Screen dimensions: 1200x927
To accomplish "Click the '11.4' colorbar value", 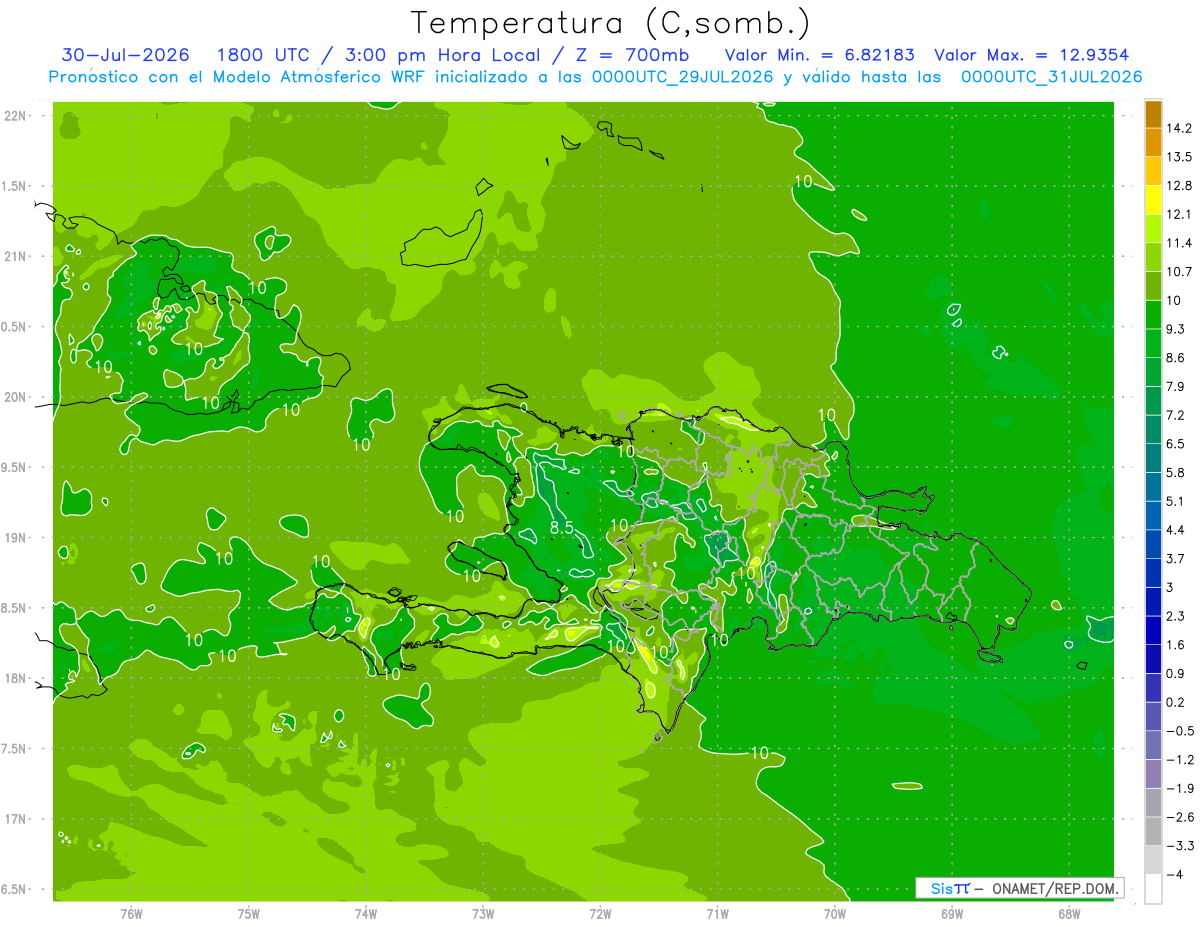I will click(x=1179, y=243).
